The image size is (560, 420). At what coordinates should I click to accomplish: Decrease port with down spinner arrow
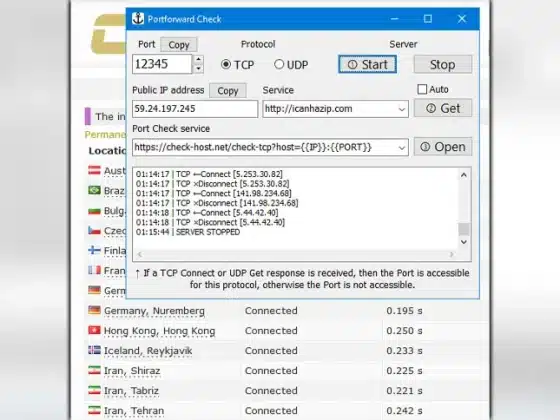tap(198, 69)
